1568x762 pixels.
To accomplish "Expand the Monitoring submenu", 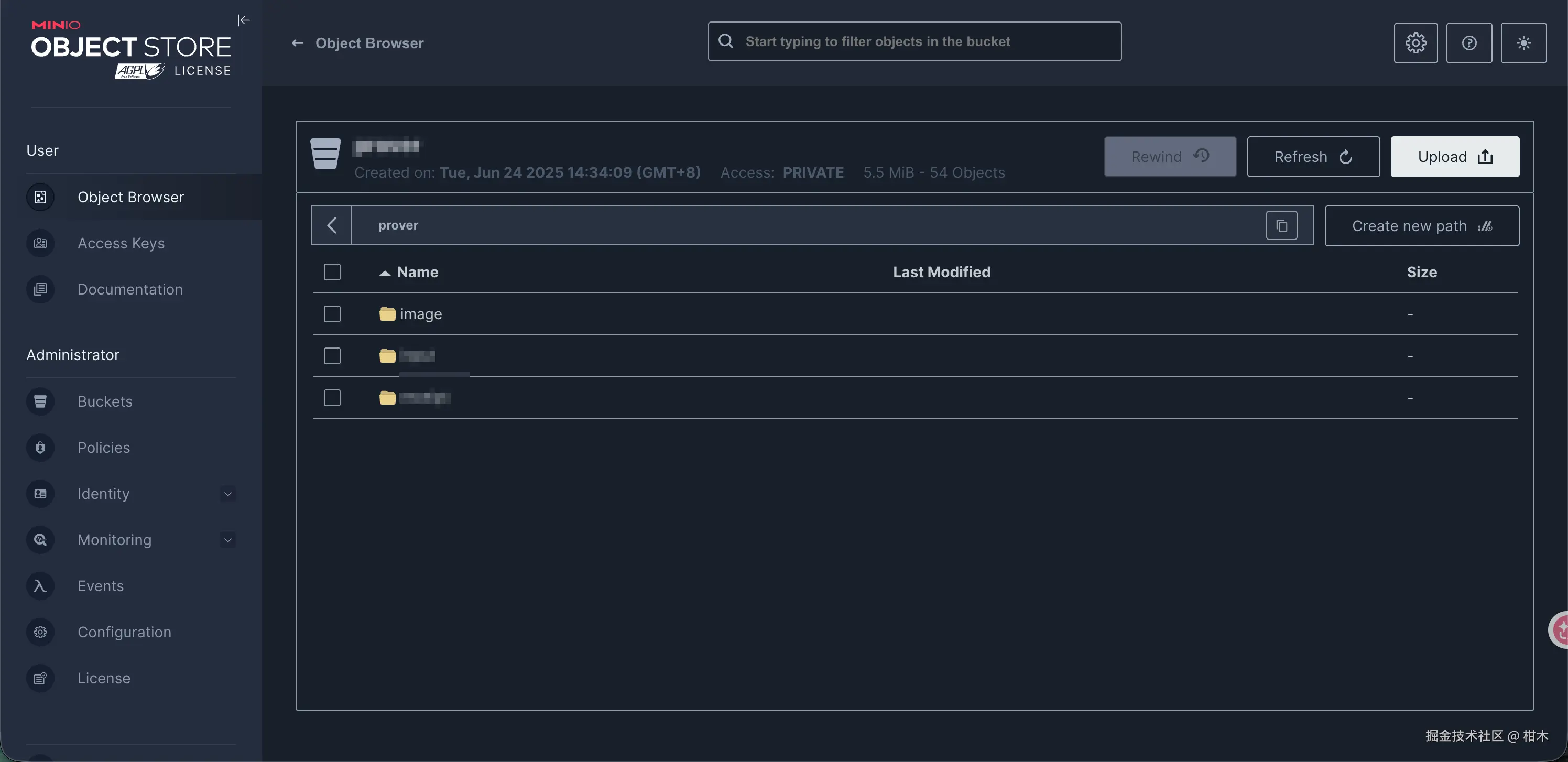I will [x=227, y=540].
